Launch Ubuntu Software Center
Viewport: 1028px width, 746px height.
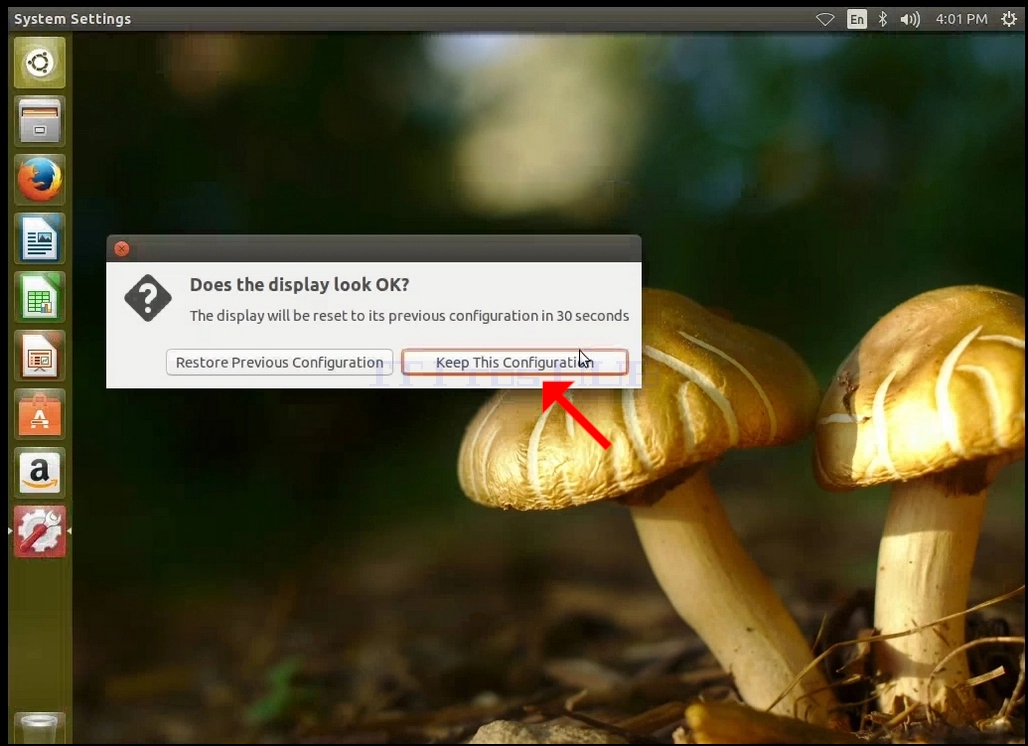pos(39,414)
